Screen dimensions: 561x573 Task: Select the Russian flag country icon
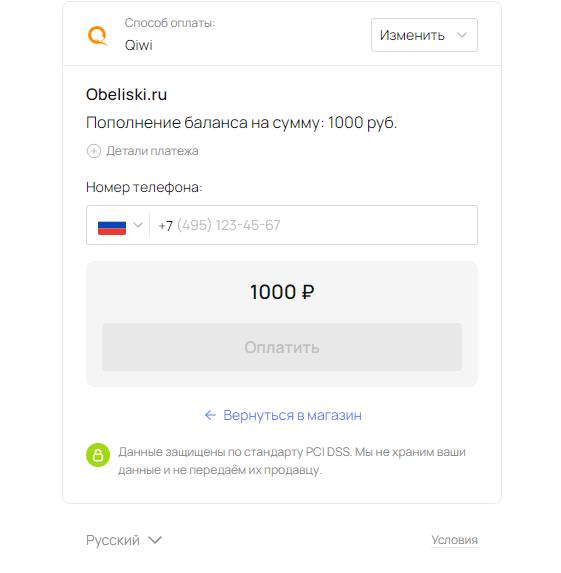pos(112,228)
